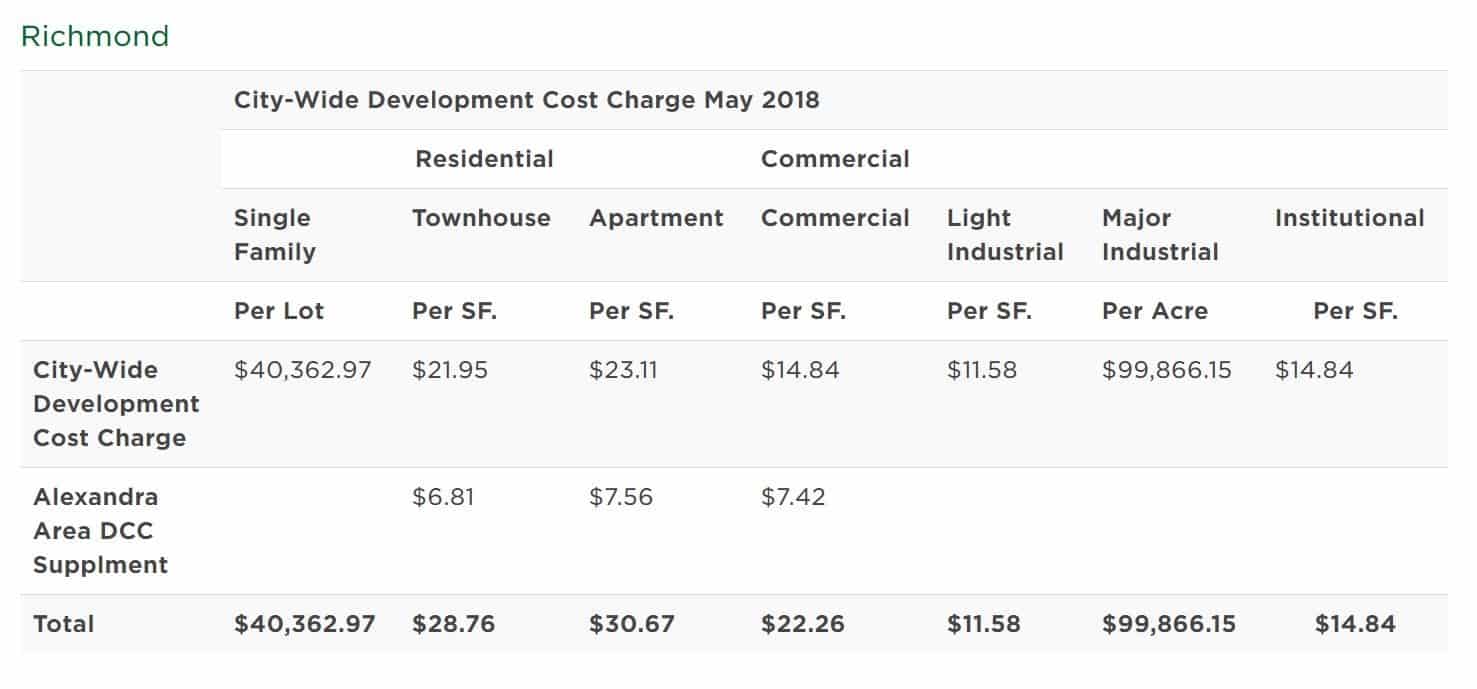
Task: Click the Commercial group header above columns
Action: pos(835,159)
